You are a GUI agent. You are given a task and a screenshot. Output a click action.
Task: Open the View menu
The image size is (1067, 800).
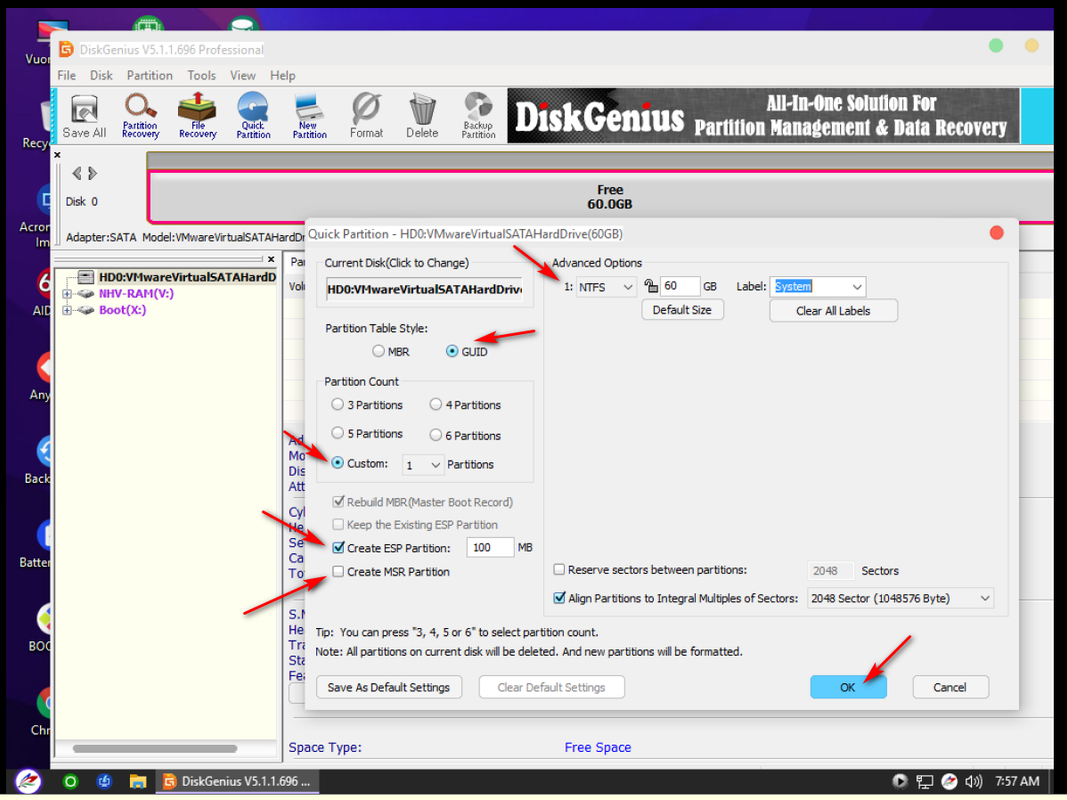[x=242, y=75]
